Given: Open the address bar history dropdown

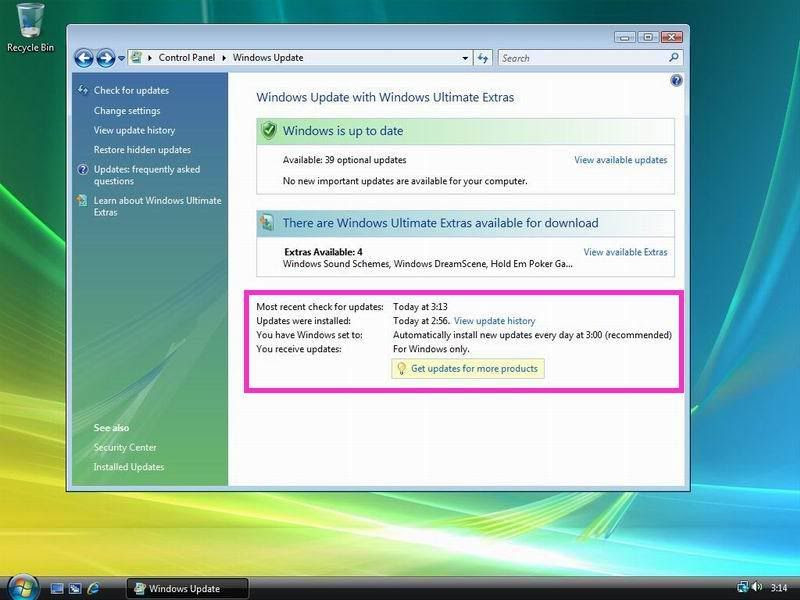Looking at the screenshot, I should click(x=465, y=58).
